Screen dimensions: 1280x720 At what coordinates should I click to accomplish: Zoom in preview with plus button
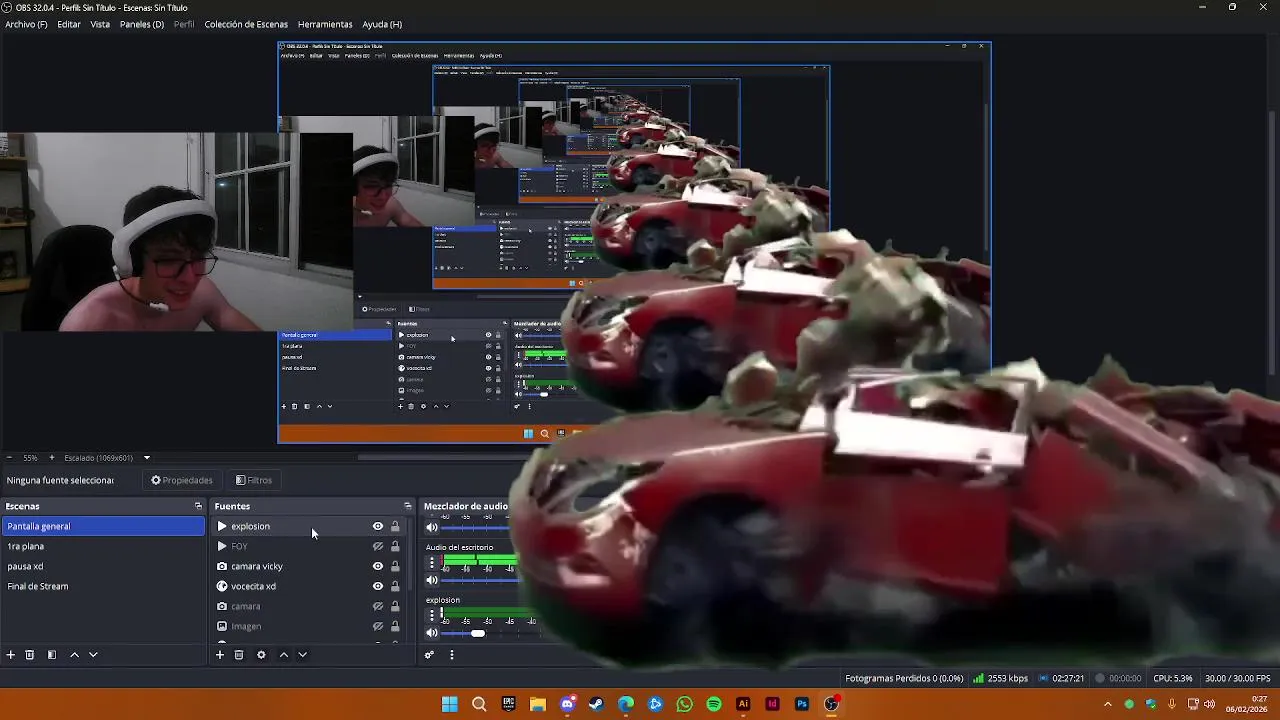click(52, 458)
